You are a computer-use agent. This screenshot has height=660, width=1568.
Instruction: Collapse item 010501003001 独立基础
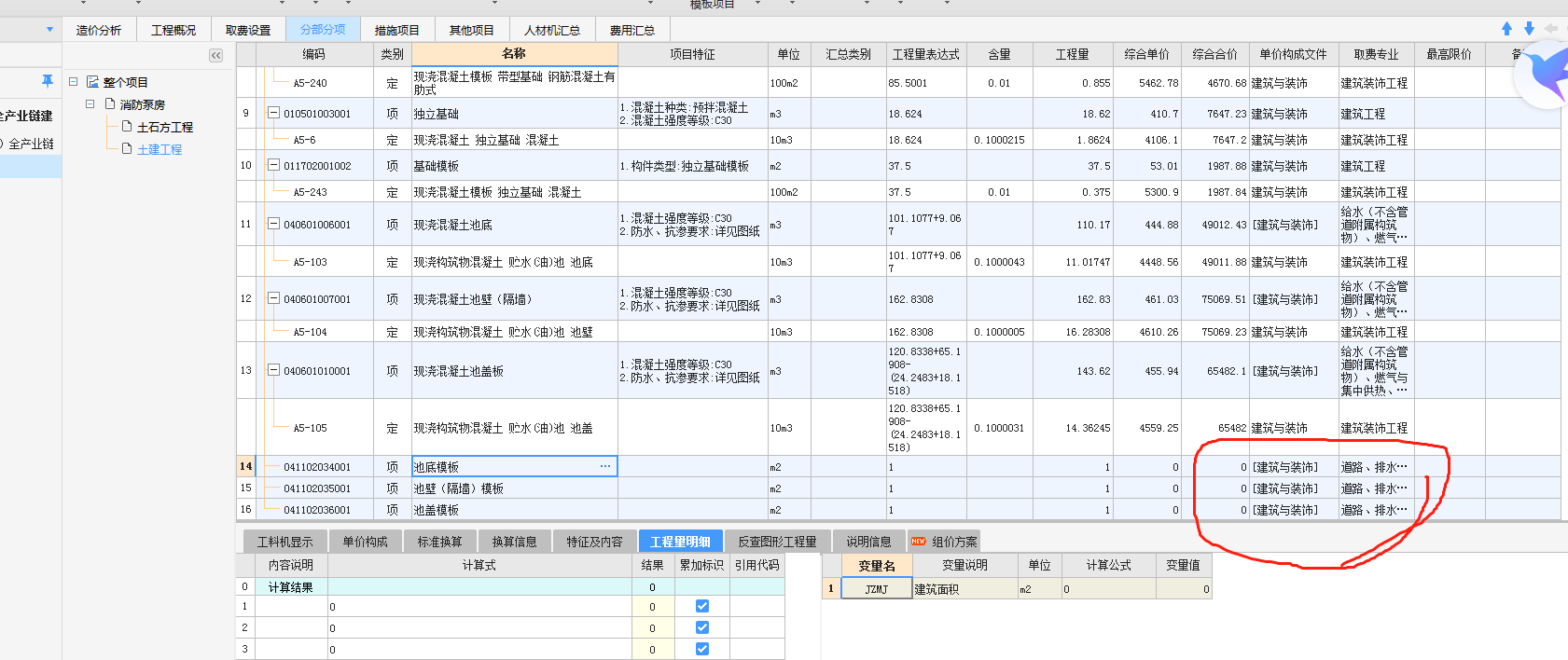coord(273,113)
